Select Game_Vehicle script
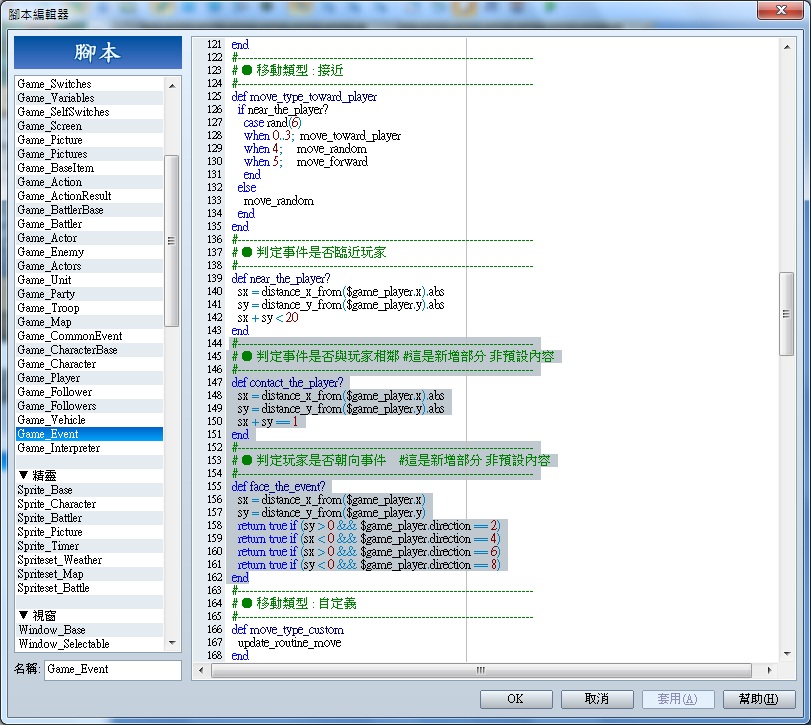This screenshot has height=725, width=811. pyautogui.click(x=89, y=420)
